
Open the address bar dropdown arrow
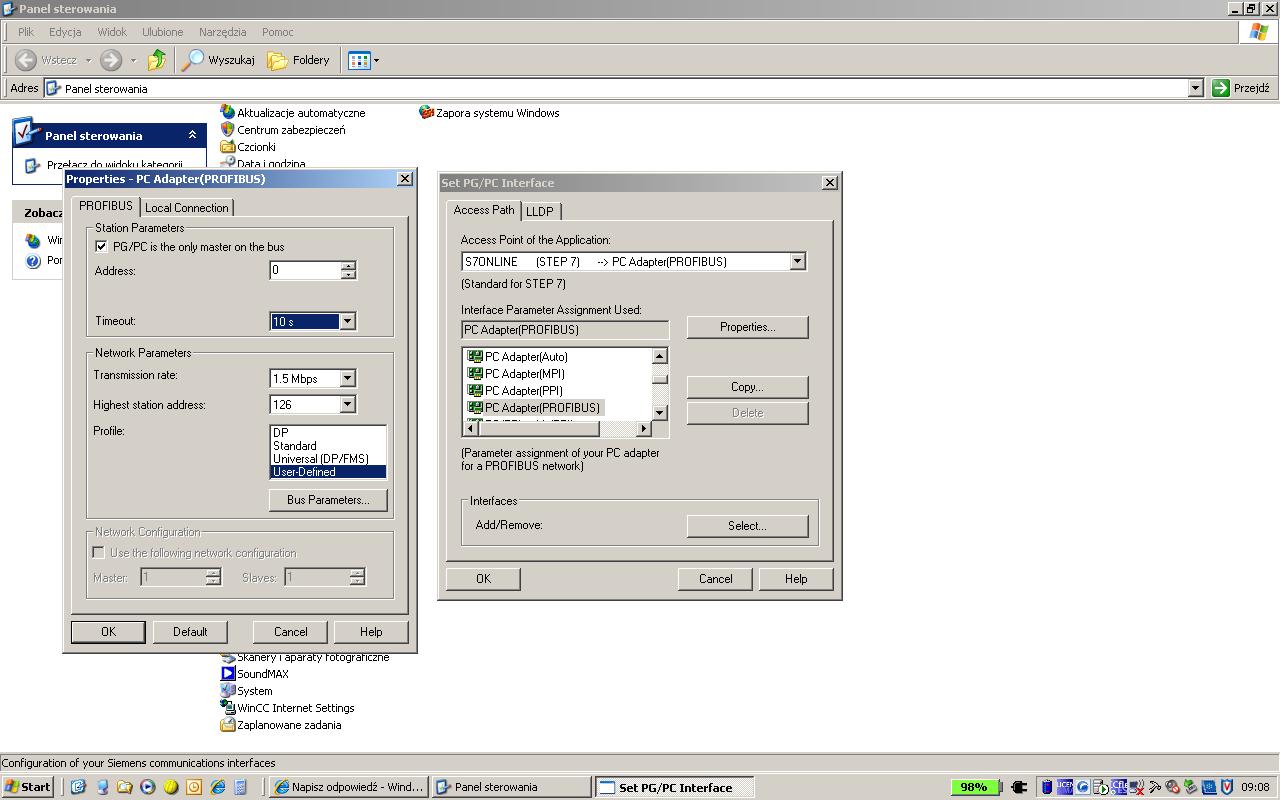[x=1194, y=88]
